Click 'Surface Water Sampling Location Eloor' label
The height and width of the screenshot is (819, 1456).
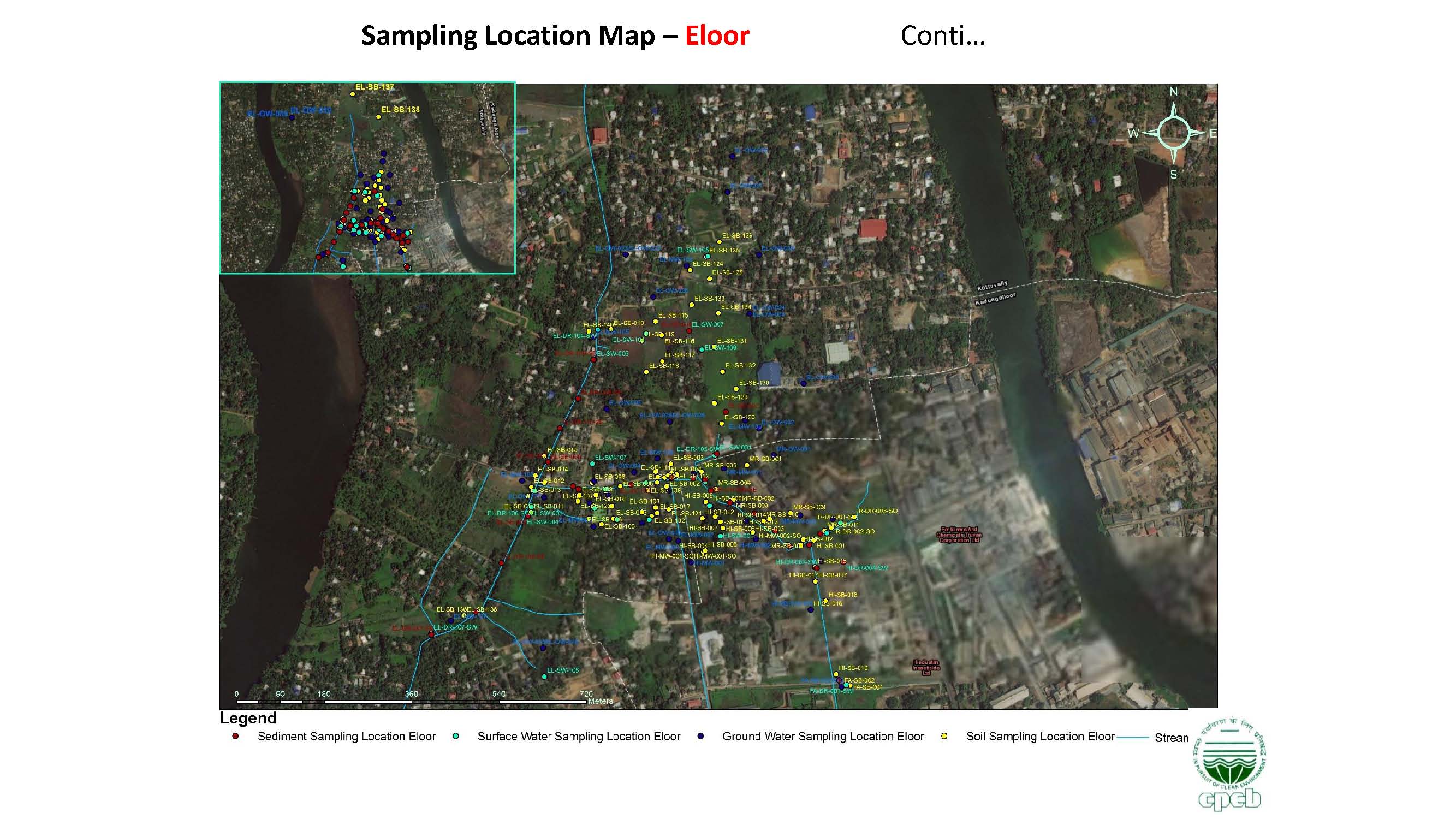tap(579, 737)
